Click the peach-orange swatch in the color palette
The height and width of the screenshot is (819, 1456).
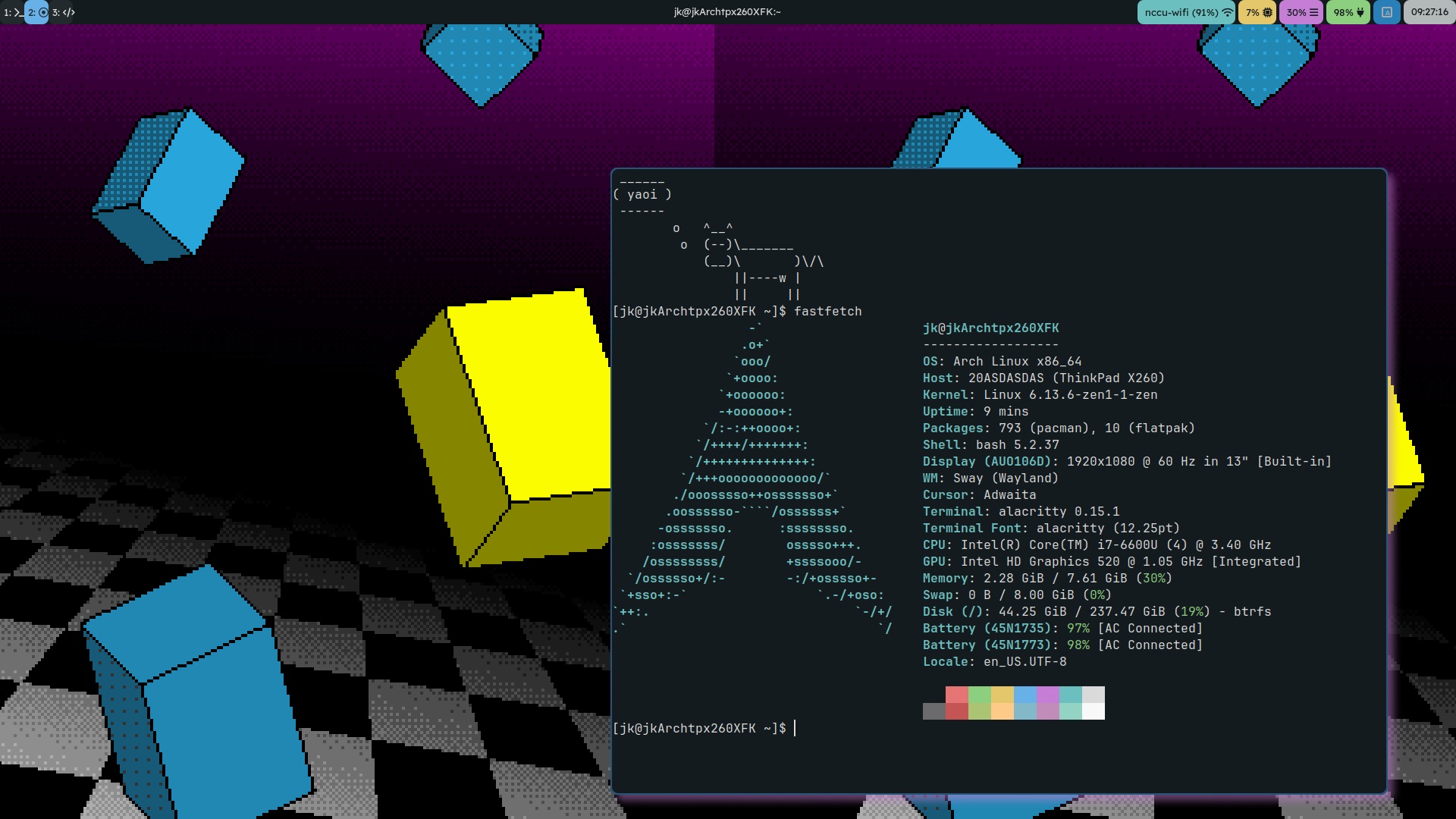[x=1003, y=711]
